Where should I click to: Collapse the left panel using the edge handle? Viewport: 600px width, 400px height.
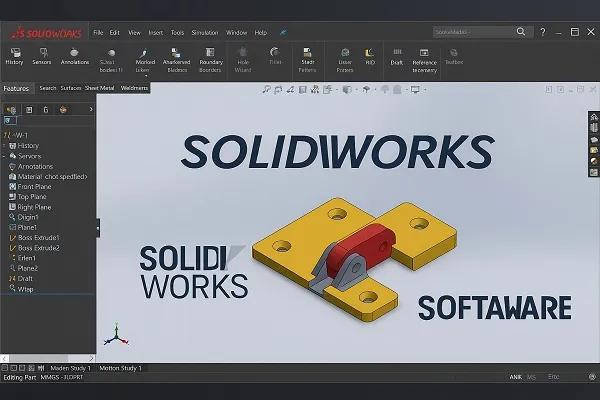click(x=98, y=228)
